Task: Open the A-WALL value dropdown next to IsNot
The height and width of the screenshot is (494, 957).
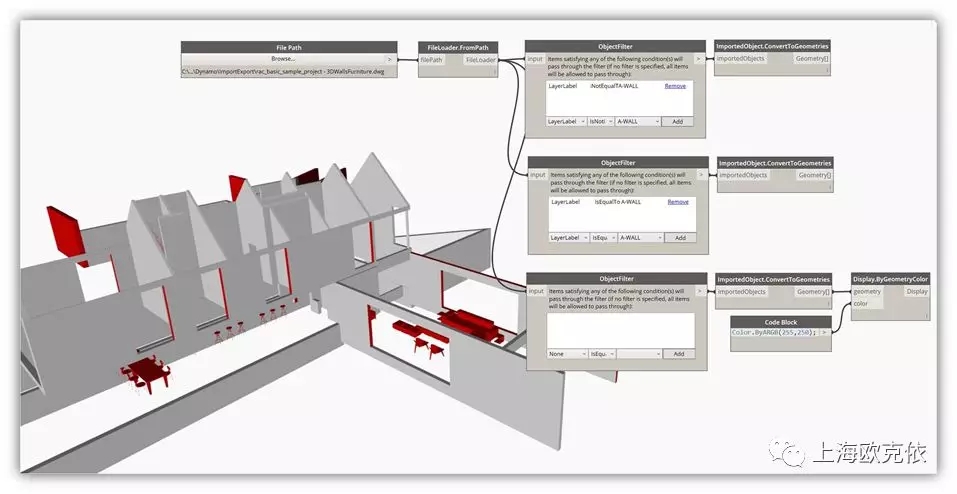Action: [638, 121]
